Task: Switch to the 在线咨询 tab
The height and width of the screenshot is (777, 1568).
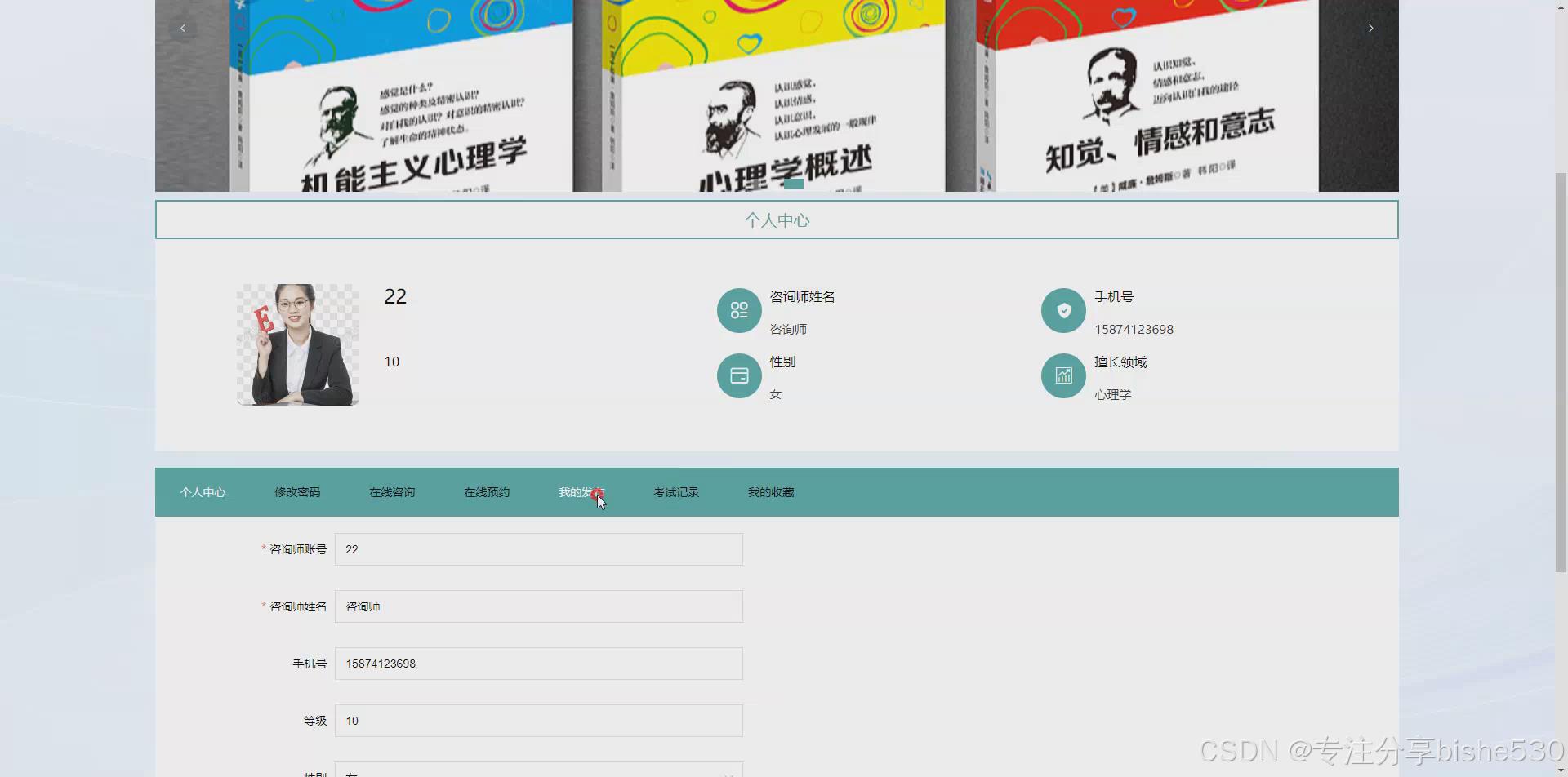Action: tap(392, 492)
